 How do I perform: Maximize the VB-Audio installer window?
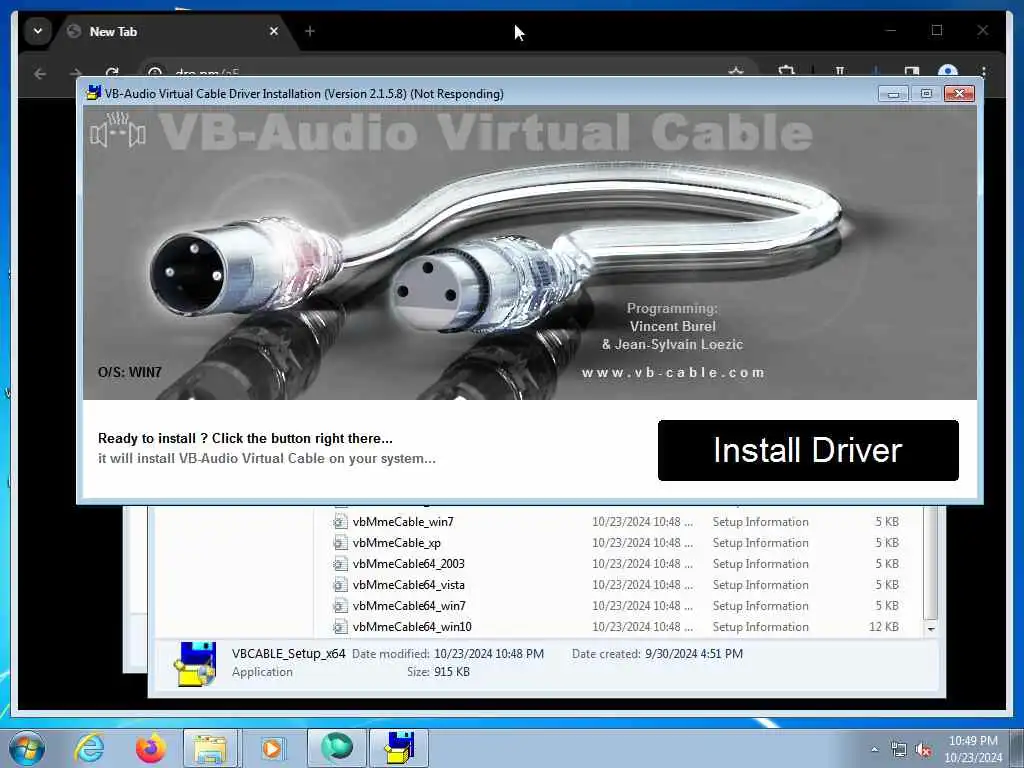click(x=926, y=94)
